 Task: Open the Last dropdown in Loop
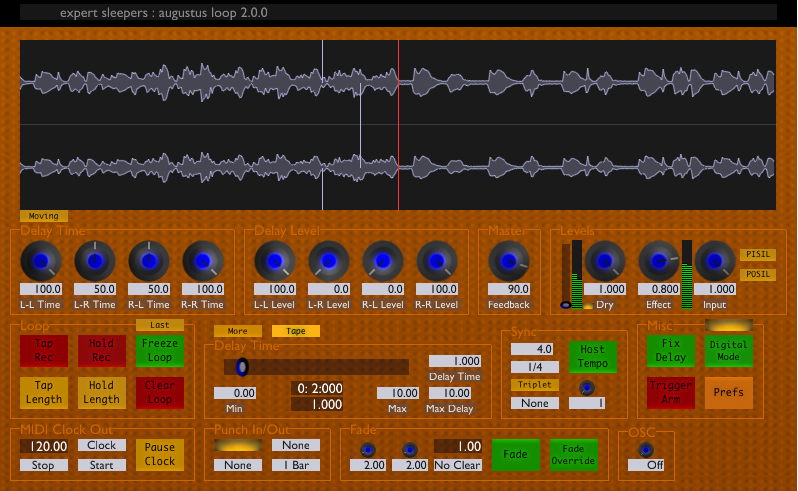point(160,325)
